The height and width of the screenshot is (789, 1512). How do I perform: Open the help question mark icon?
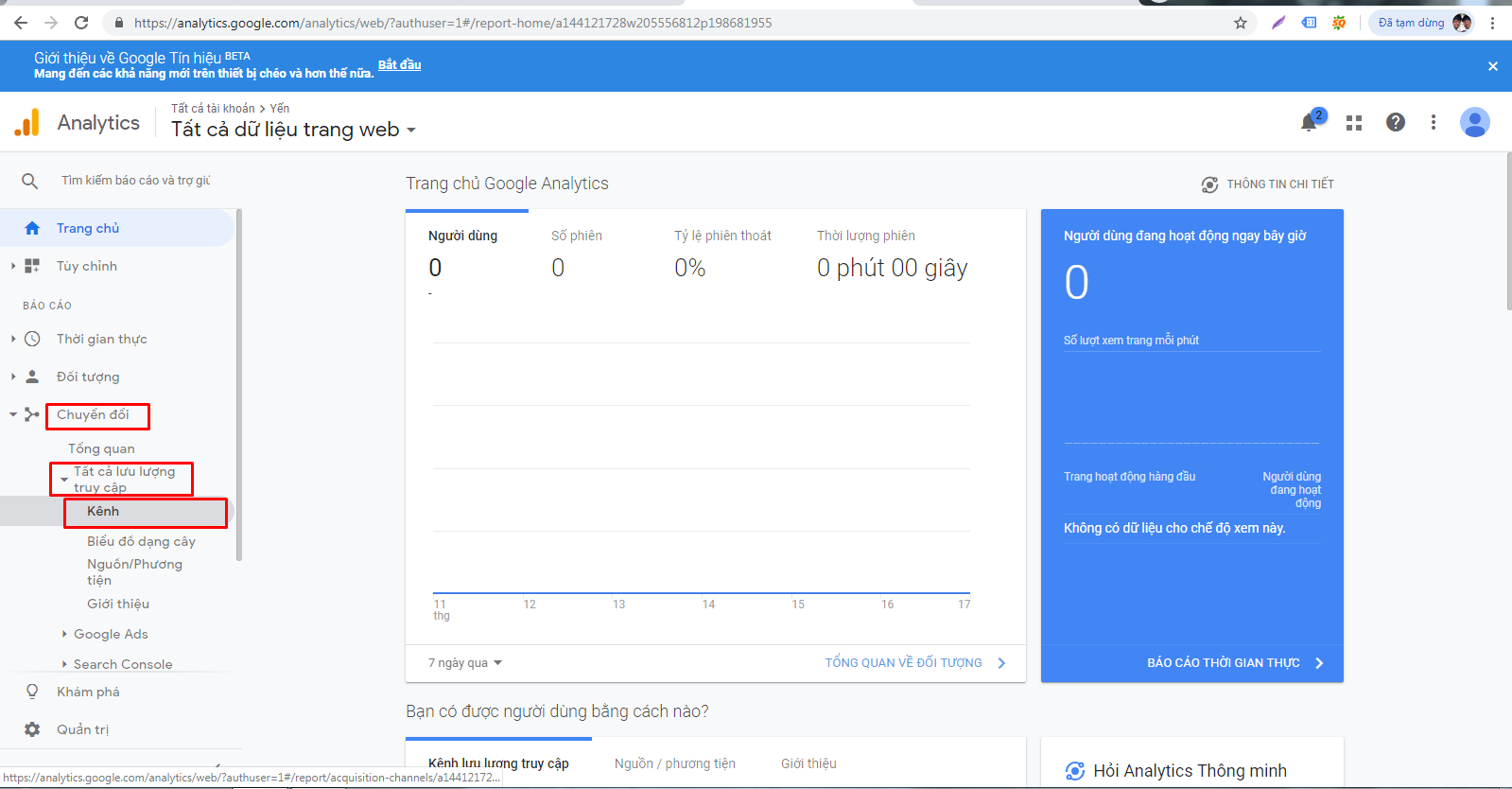1396,122
